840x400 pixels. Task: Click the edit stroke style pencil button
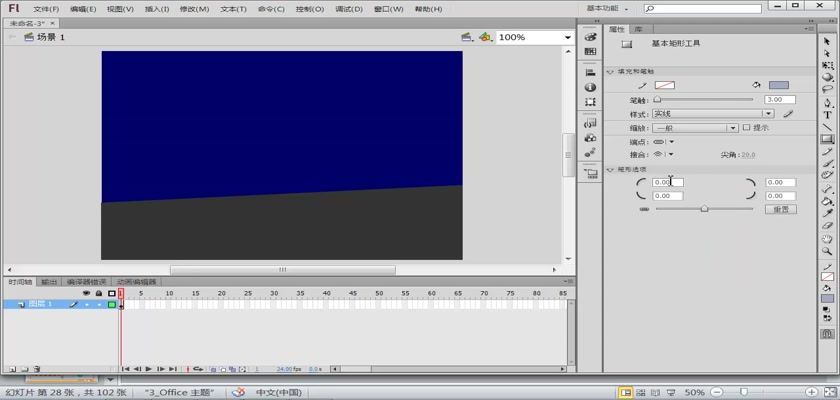(x=788, y=114)
